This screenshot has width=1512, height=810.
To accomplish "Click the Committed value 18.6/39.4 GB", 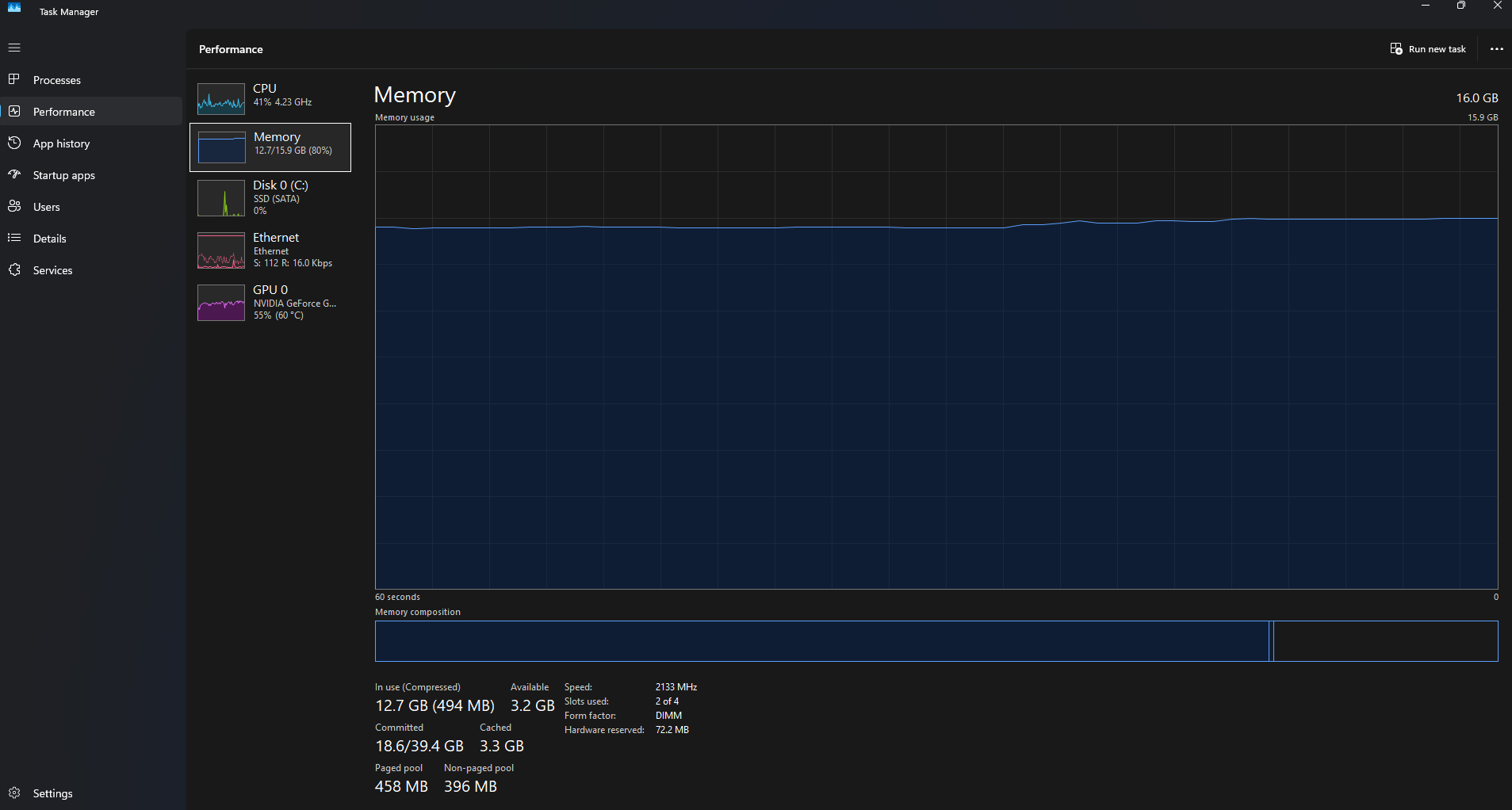I will coord(419,746).
